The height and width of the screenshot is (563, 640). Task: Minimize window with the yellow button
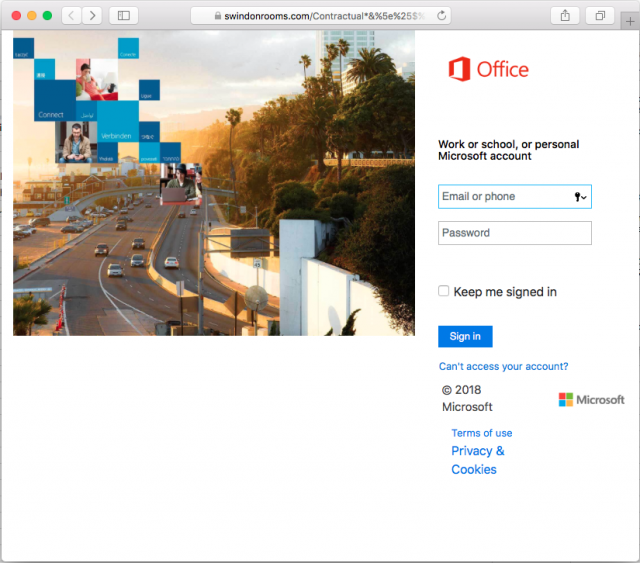click(x=32, y=16)
